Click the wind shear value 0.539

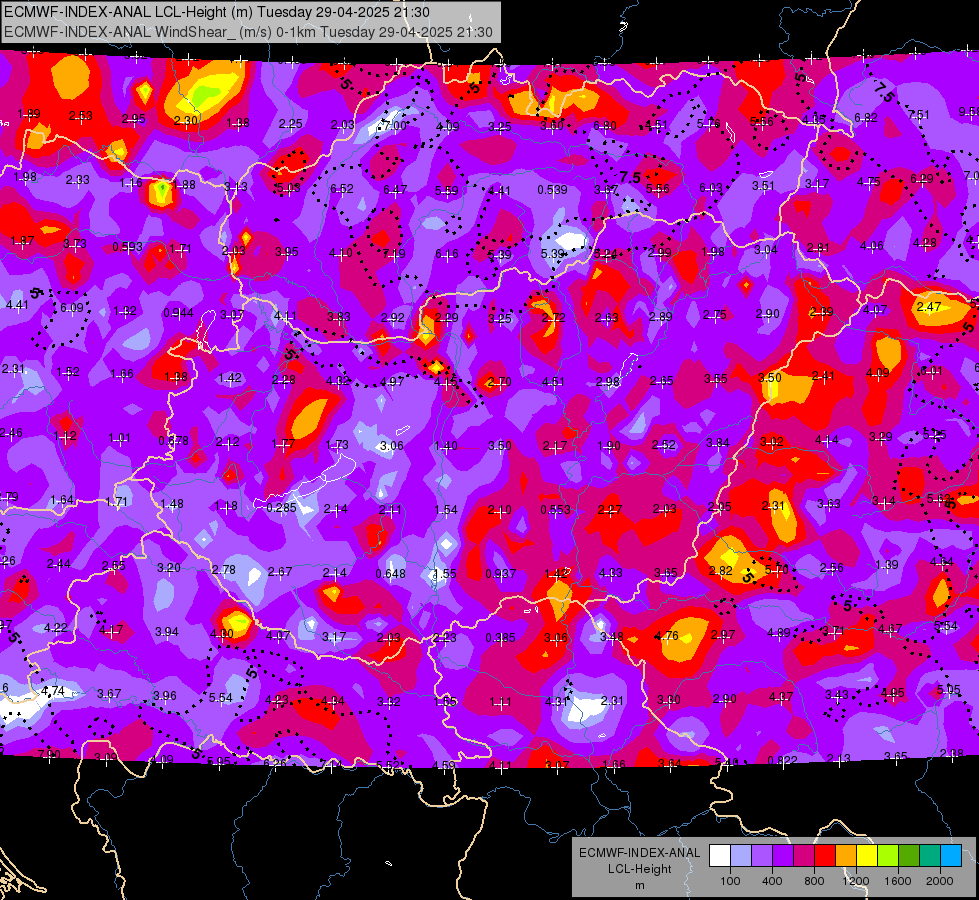(x=553, y=189)
